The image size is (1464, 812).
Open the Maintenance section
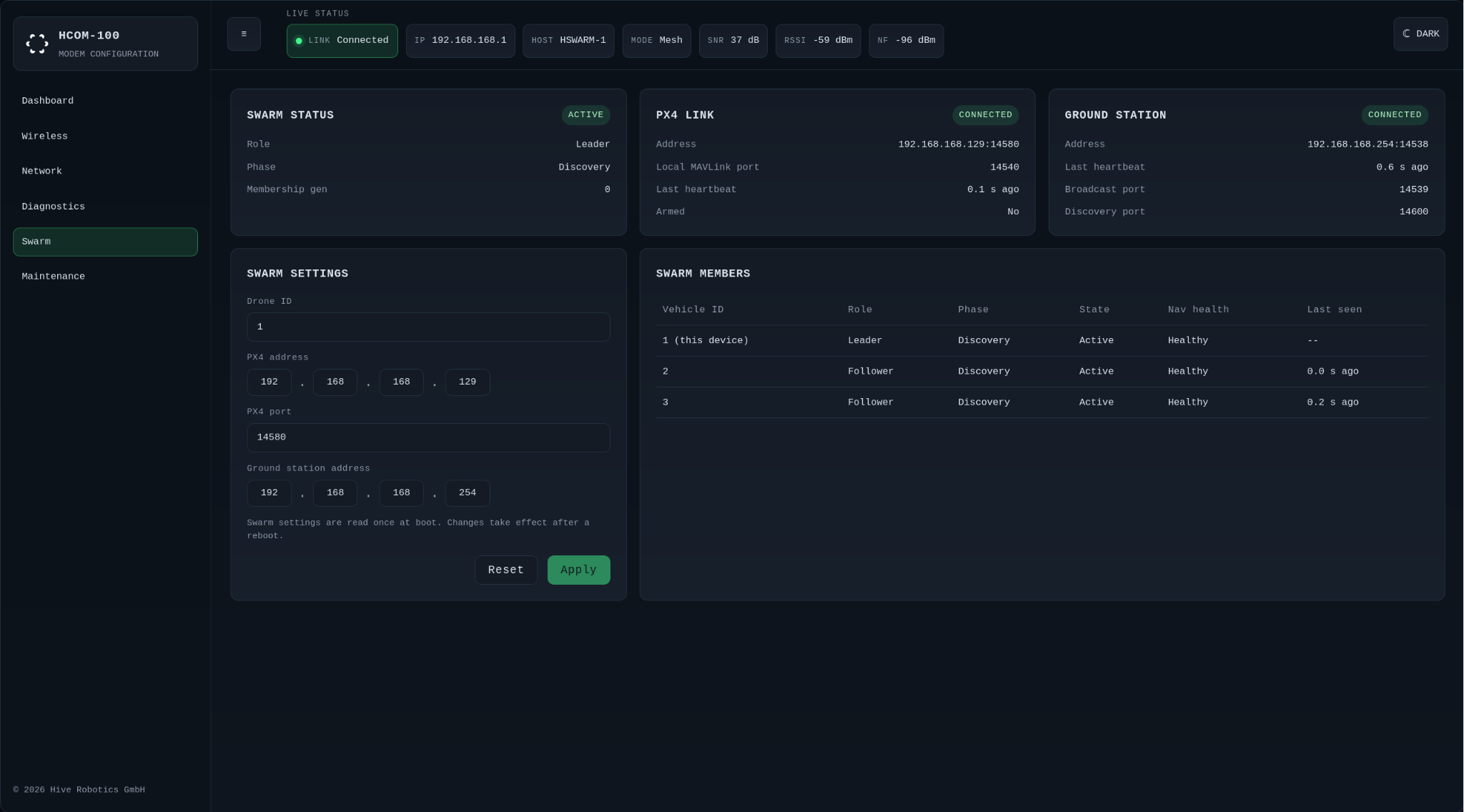click(105, 277)
